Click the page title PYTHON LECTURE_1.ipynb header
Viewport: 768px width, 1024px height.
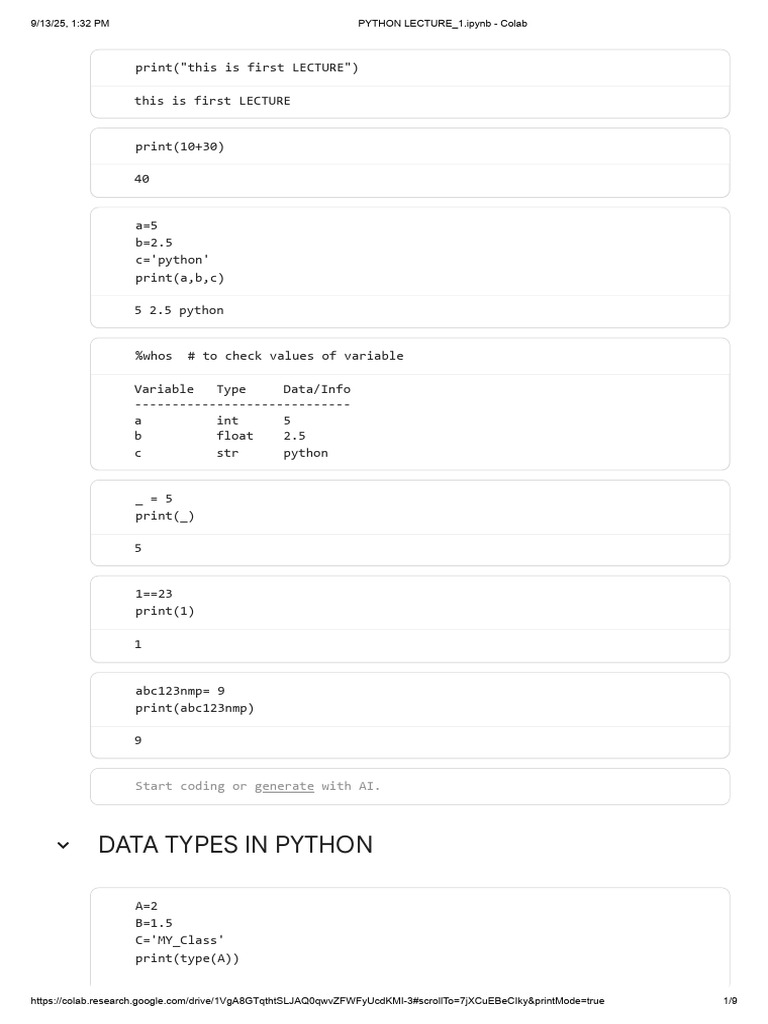pos(442,24)
